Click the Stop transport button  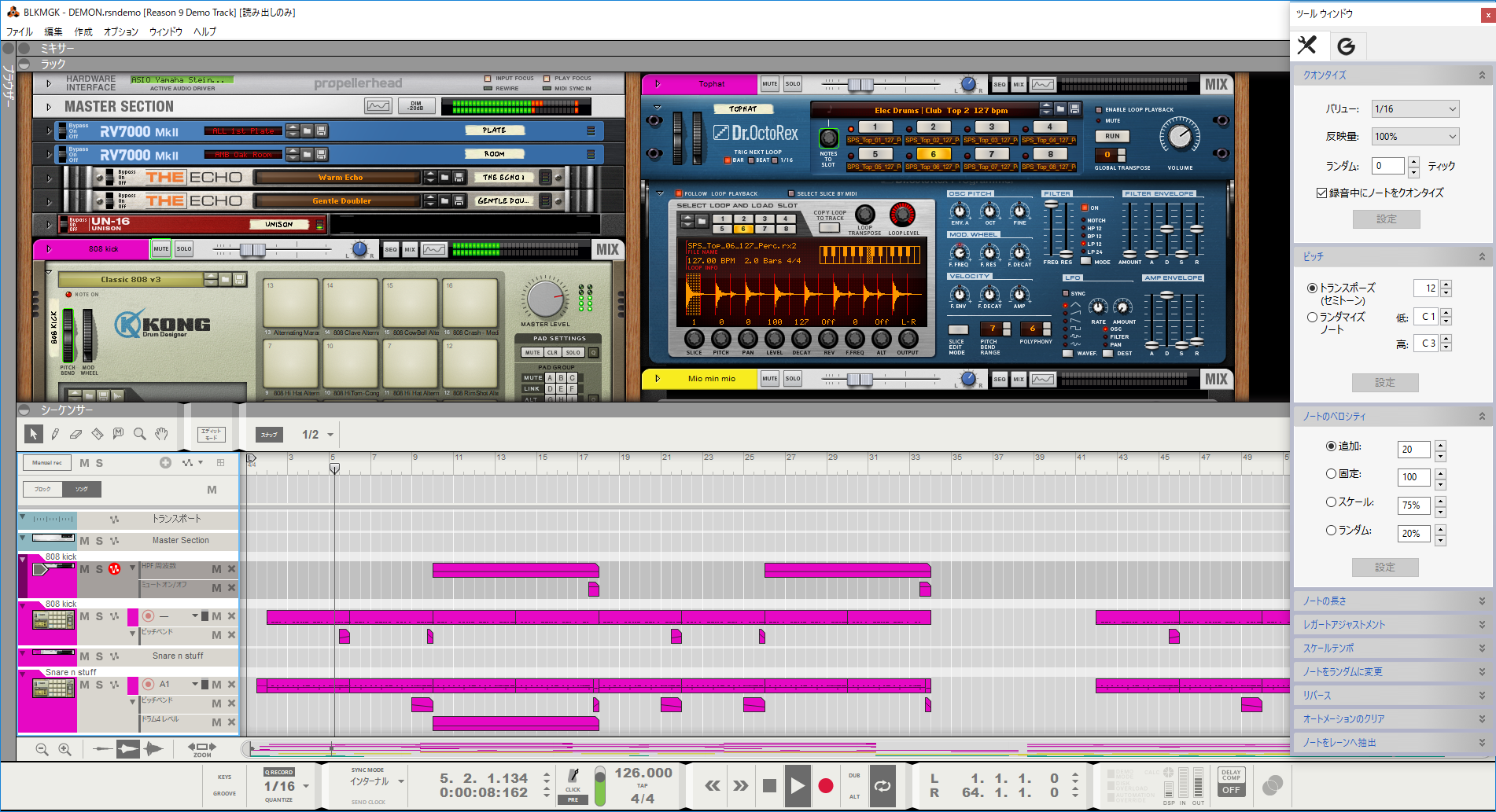[x=769, y=785]
